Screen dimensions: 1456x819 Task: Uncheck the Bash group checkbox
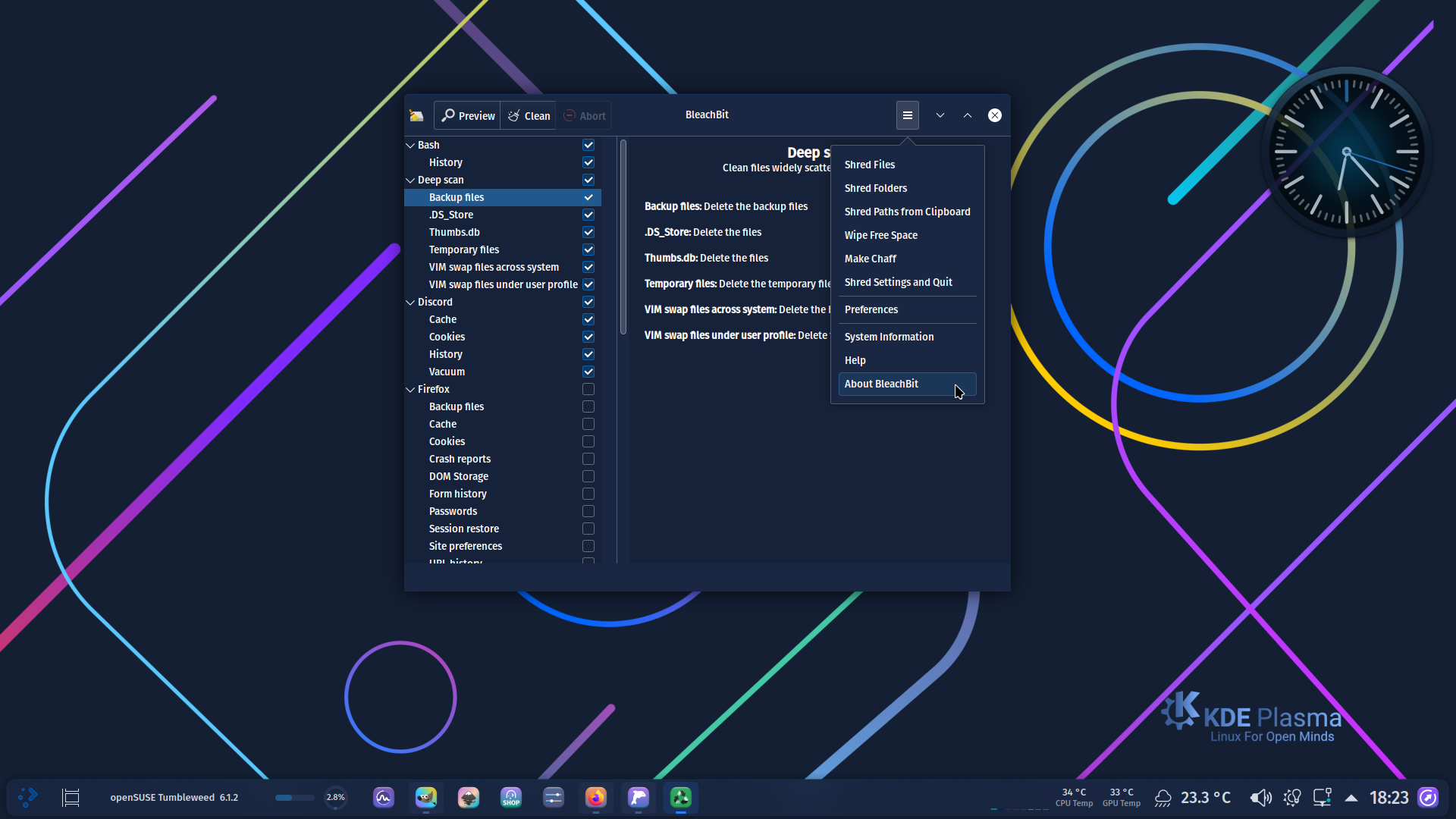pos(588,145)
